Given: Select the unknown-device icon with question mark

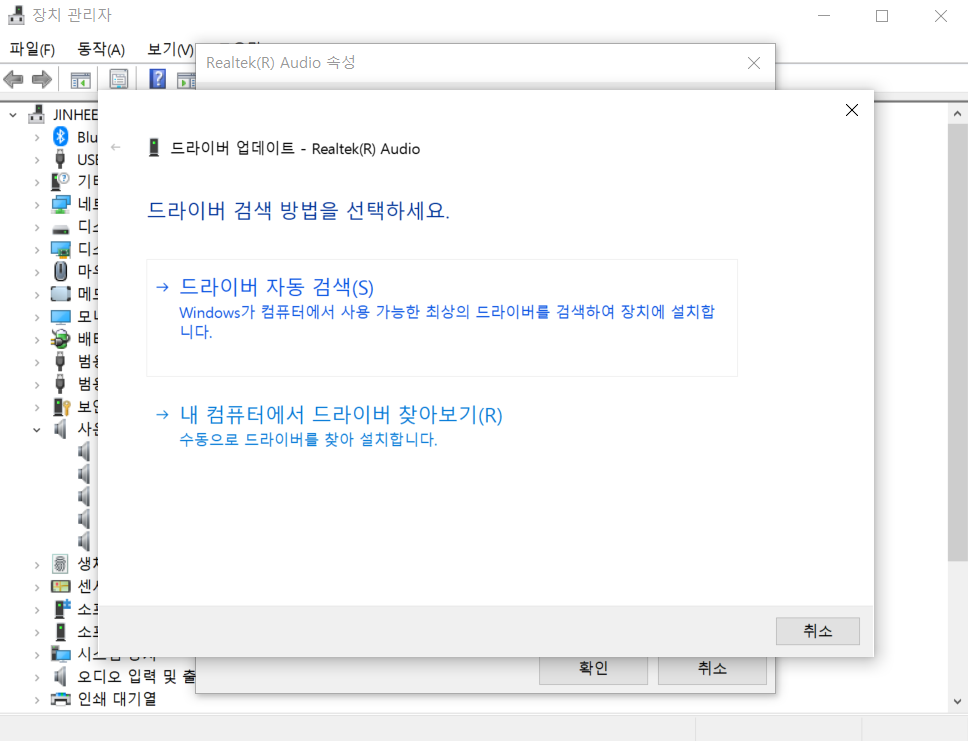Looking at the screenshot, I should pyautogui.click(x=60, y=182).
